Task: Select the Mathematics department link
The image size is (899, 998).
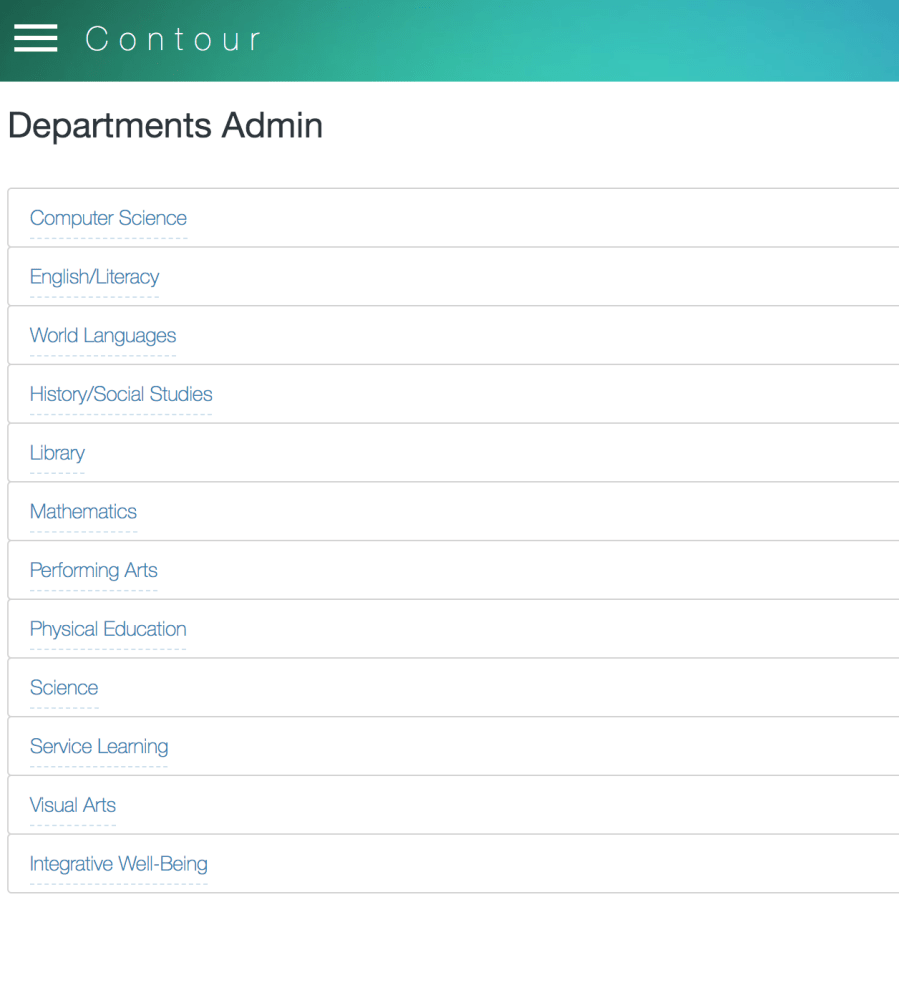Action: 83,512
